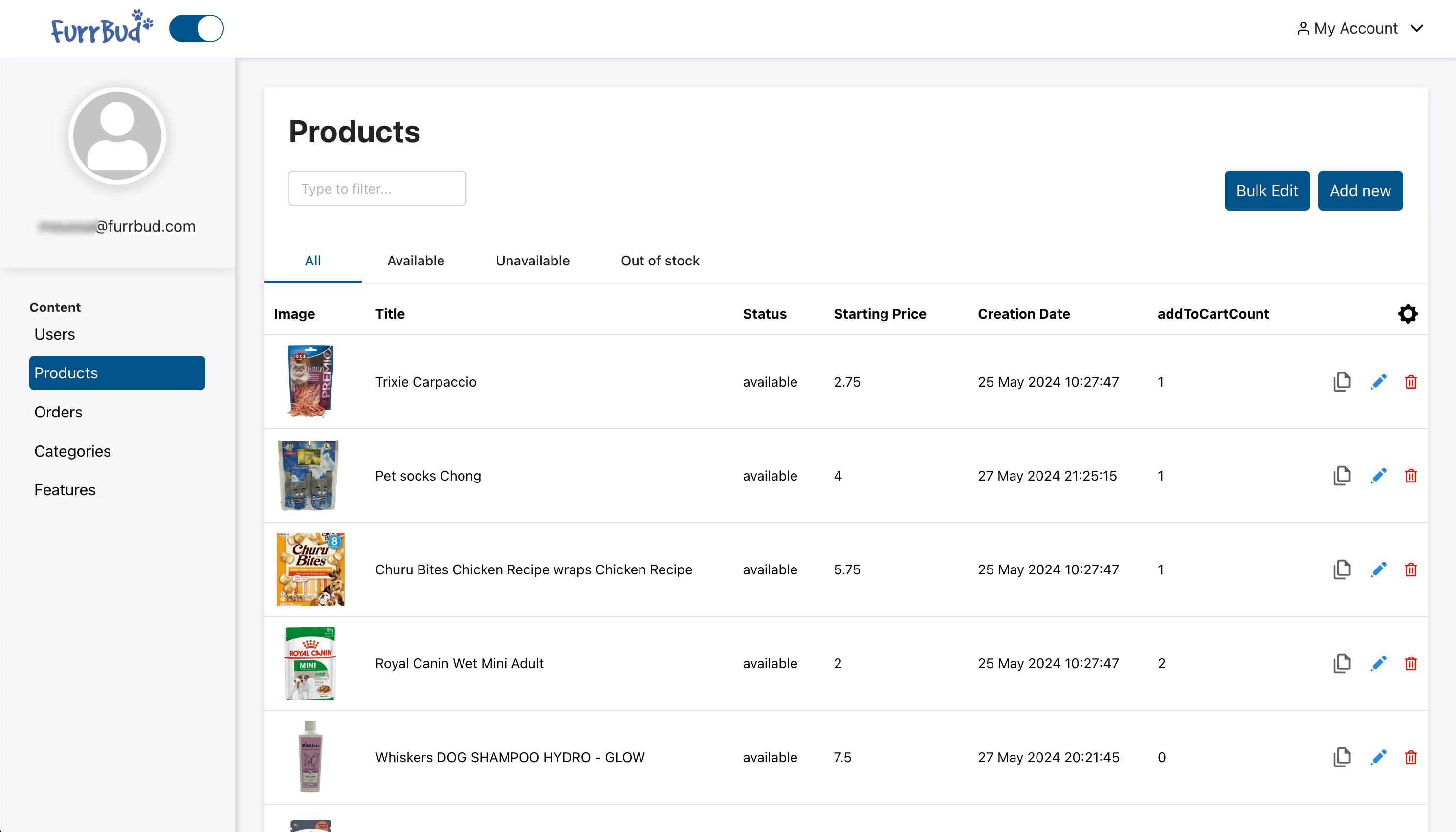
Task: Edit the Royal Canin Wet Mini Adult
Action: point(1378,663)
